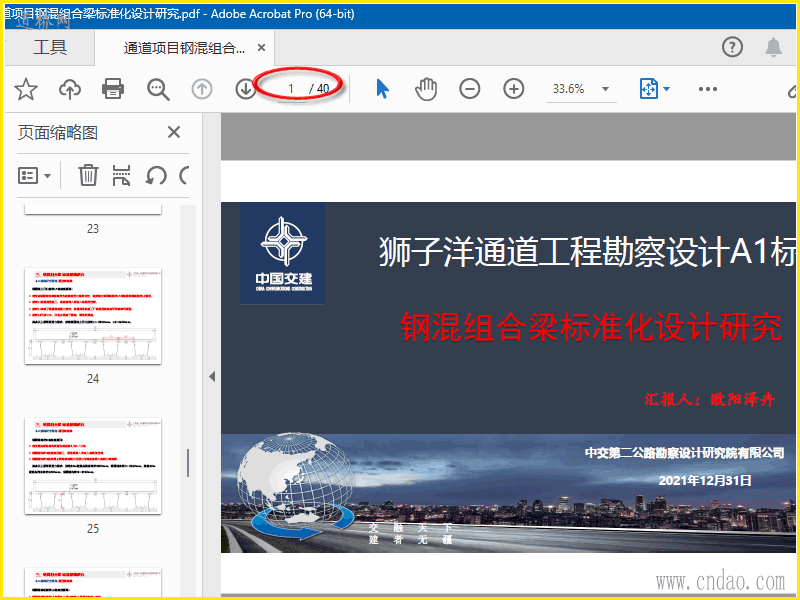This screenshot has width=800, height=600.
Task: Expand the fit page options arrow
Action: point(666,89)
